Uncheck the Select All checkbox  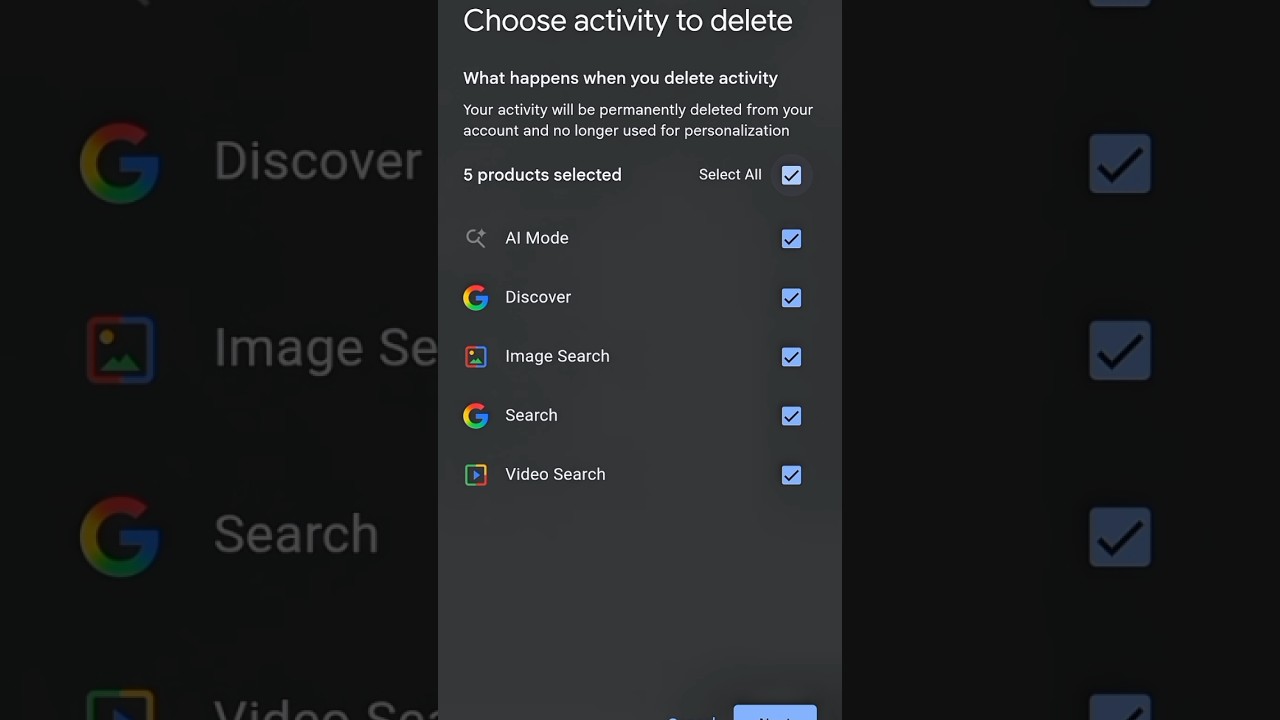(x=791, y=175)
